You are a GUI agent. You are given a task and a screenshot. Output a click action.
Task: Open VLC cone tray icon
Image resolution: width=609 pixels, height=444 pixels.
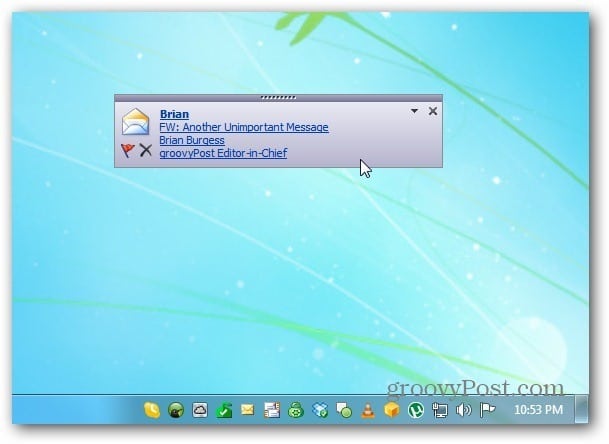[x=368, y=410]
